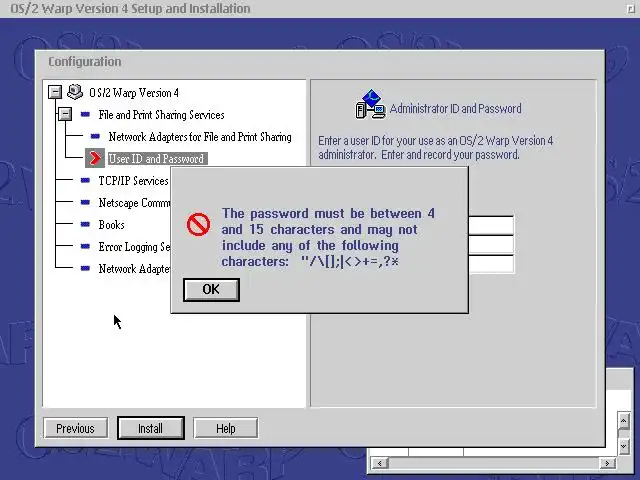
Task: Select Books tree item
Action: 111,225
